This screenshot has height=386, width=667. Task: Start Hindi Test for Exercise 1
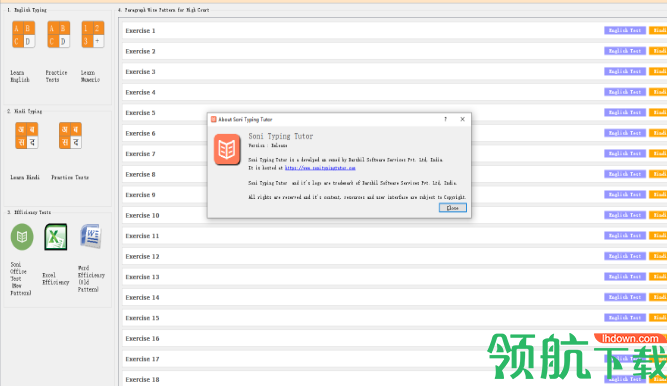tap(658, 31)
